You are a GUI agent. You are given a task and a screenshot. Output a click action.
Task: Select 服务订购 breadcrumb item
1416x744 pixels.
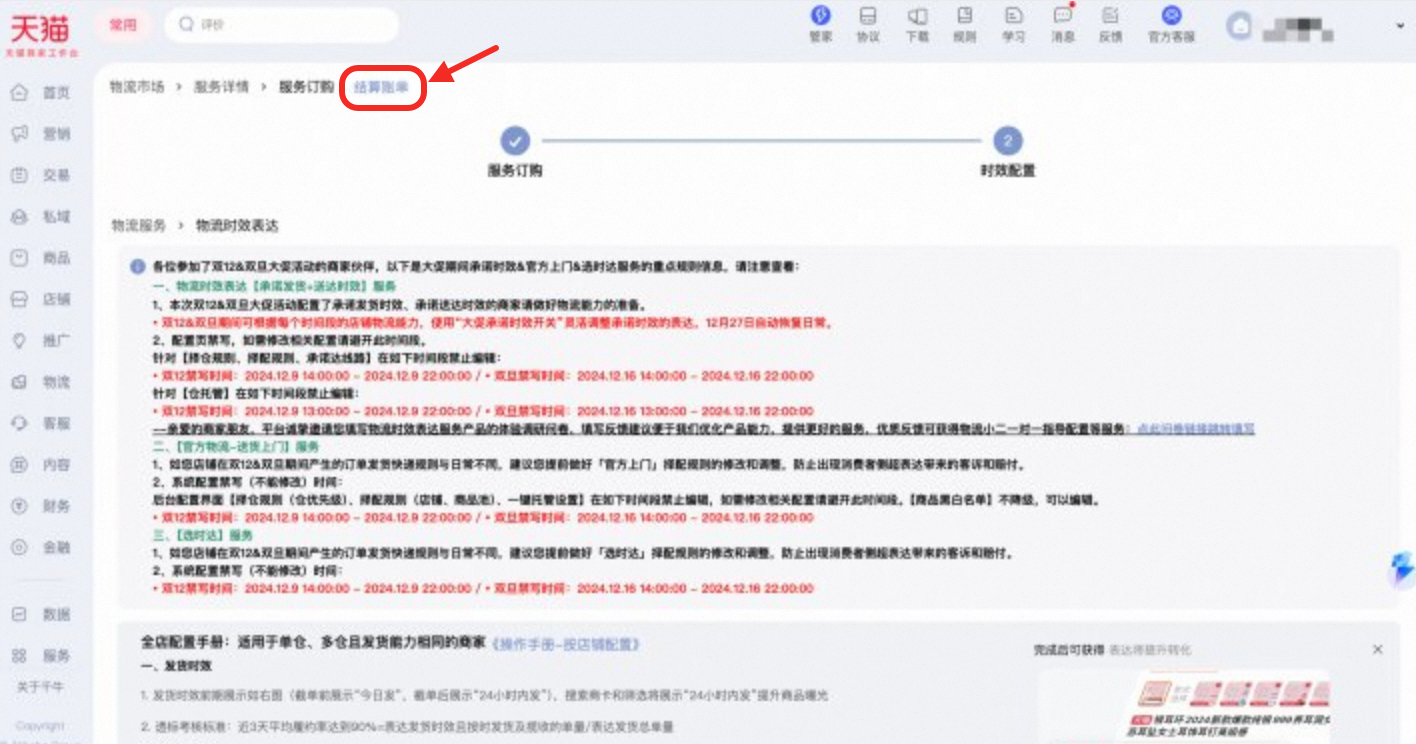[306, 87]
